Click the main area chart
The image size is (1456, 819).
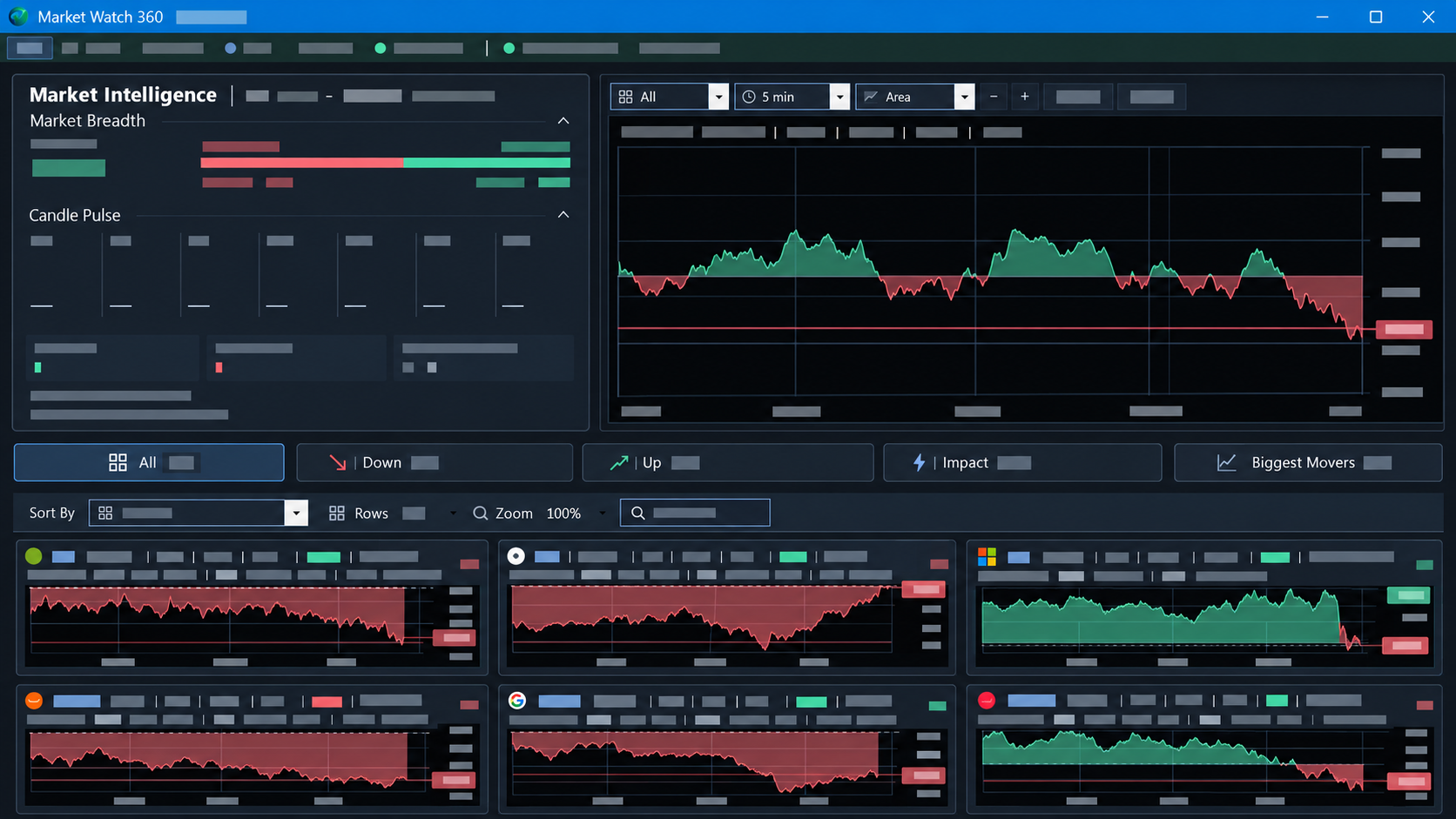pos(990,271)
